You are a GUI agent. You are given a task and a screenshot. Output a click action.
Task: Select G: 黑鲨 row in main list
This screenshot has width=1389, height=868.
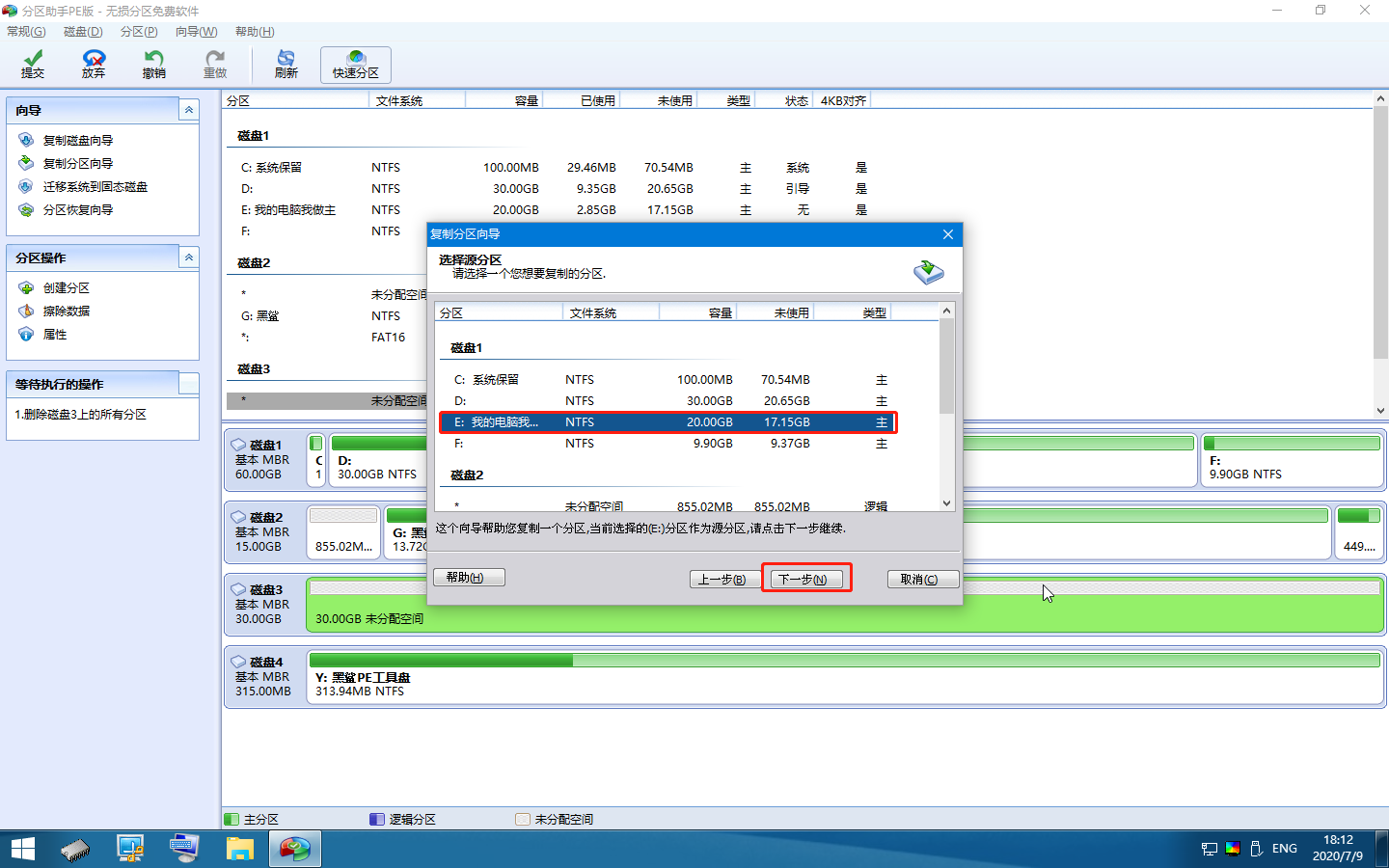coord(328,316)
